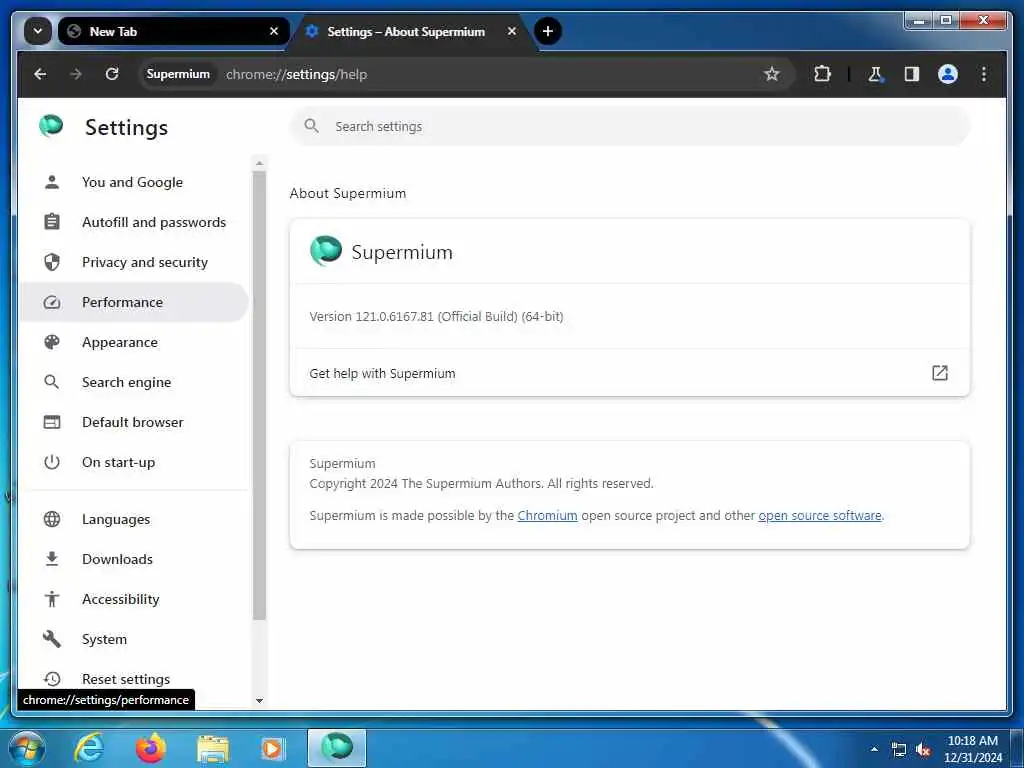The height and width of the screenshot is (768, 1024).
Task: Click the person icon beside You and Google
Action: click(52, 182)
